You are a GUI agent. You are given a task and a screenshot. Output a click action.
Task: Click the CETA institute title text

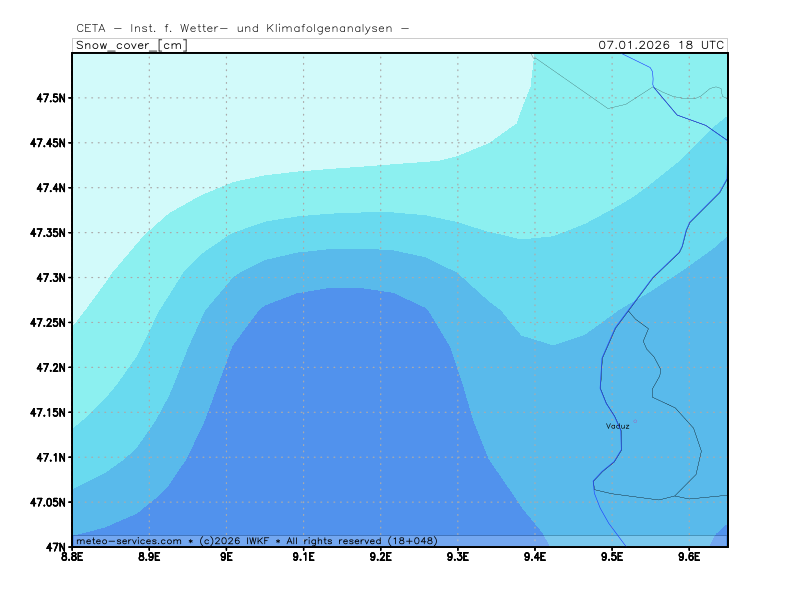click(242, 29)
